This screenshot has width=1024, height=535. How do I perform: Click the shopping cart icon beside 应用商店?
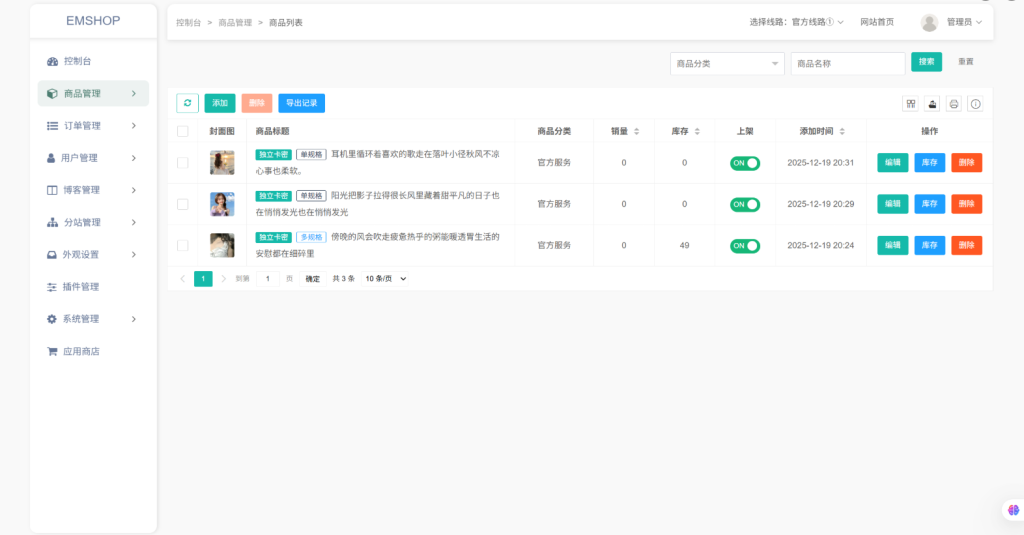point(52,351)
